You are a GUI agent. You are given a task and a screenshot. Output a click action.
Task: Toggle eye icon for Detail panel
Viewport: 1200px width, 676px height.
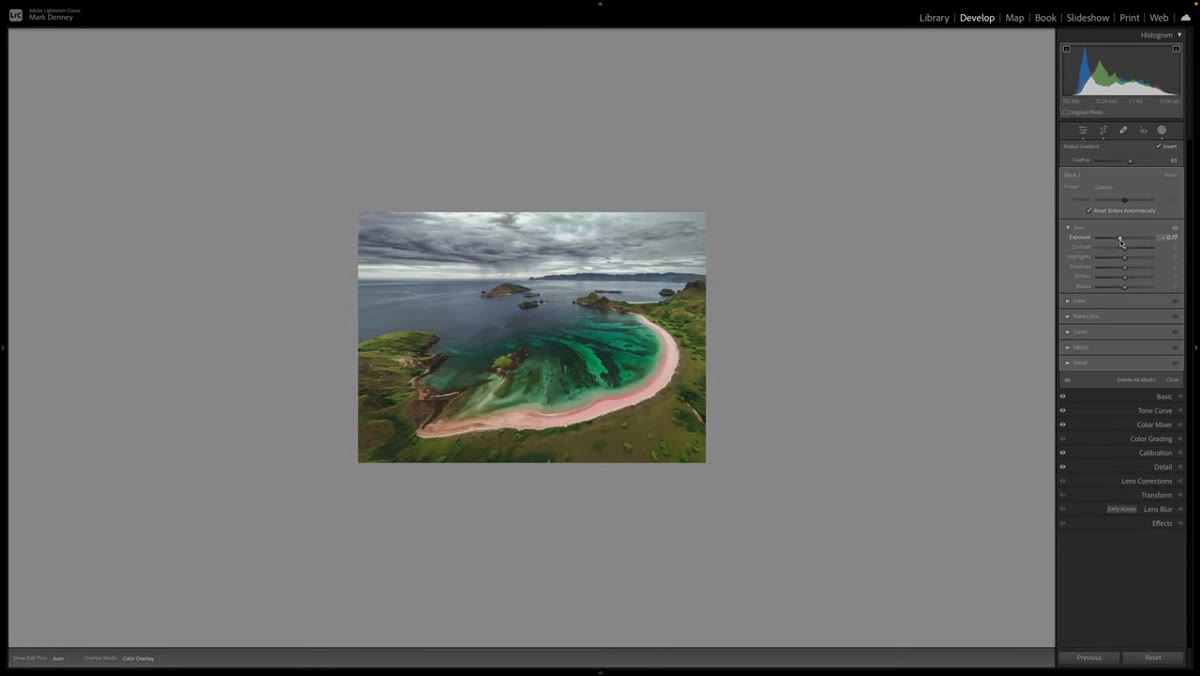[1063, 467]
